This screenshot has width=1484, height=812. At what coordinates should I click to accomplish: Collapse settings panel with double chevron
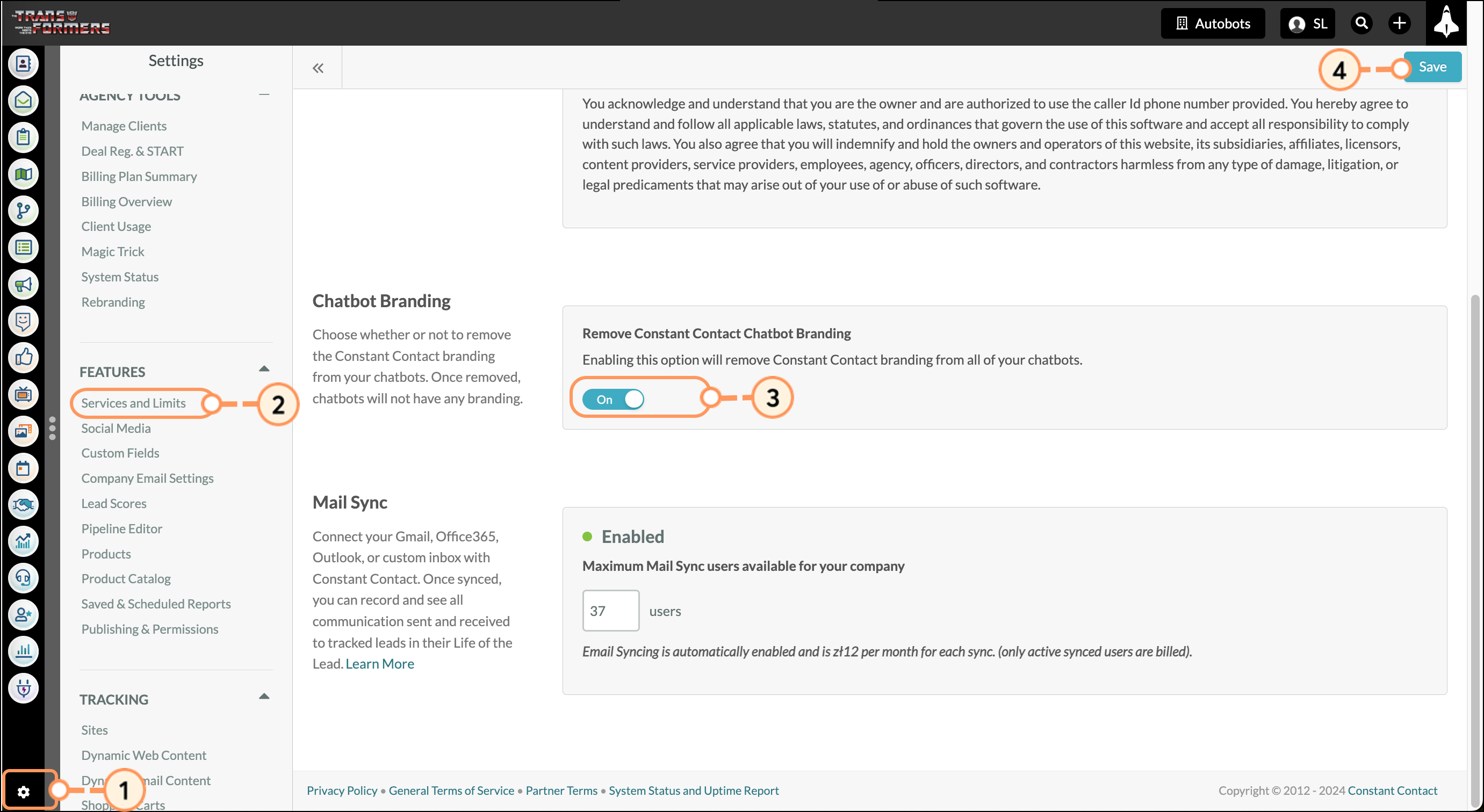coord(318,68)
